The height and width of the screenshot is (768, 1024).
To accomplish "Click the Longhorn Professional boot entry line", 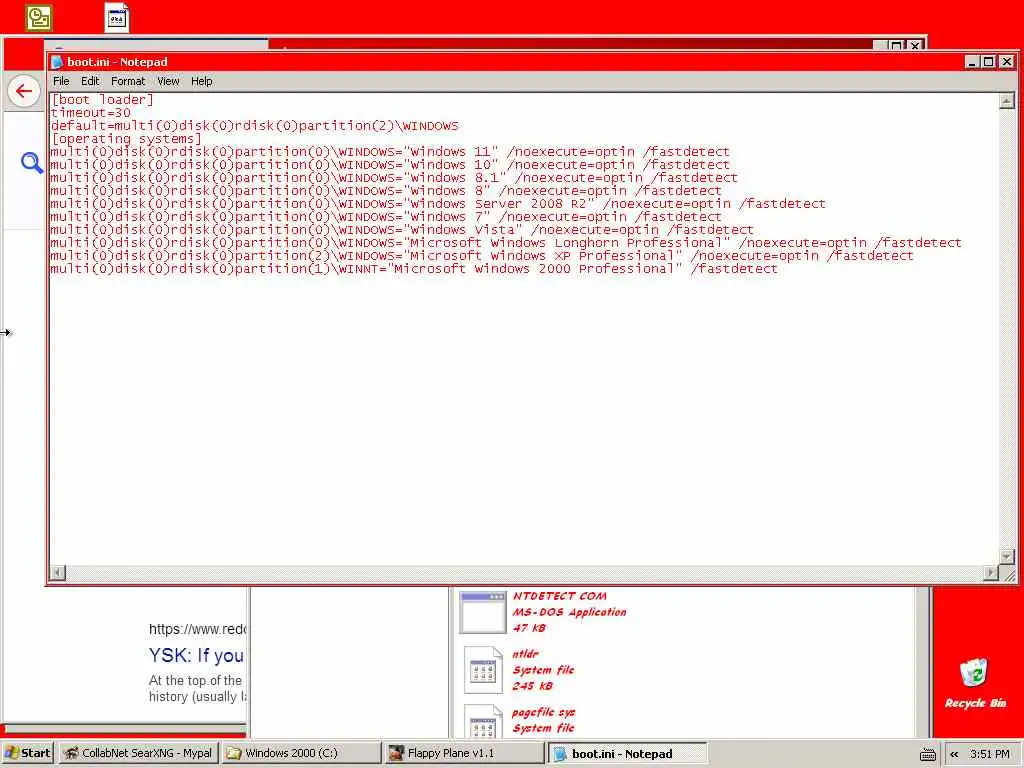I will pyautogui.click(x=506, y=243).
